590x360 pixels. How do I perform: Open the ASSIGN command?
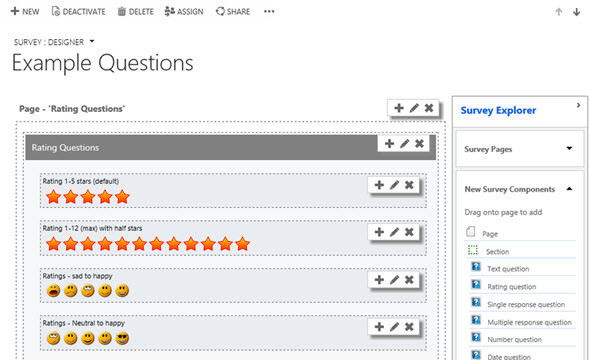point(184,12)
